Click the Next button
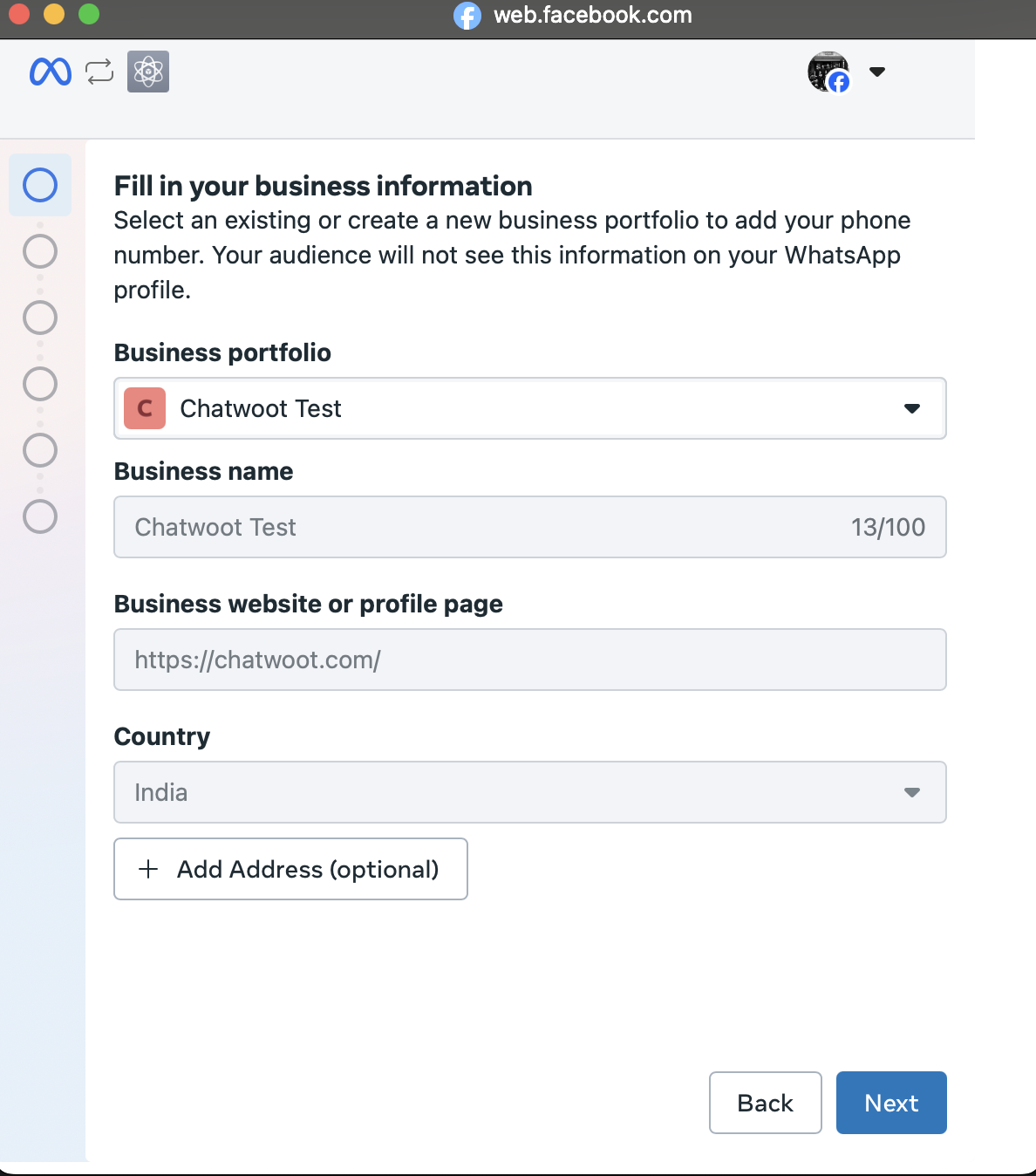1036x1176 pixels. point(891,1103)
